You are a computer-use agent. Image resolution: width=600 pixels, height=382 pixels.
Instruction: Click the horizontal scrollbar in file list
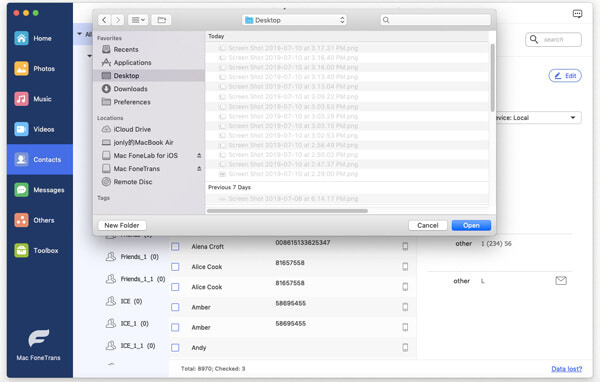(x=287, y=211)
